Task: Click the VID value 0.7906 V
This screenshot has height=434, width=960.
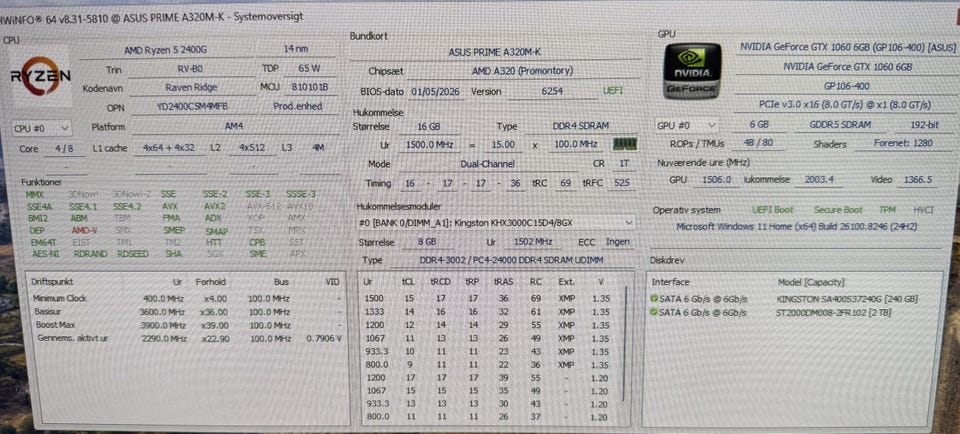Action: 323,338
